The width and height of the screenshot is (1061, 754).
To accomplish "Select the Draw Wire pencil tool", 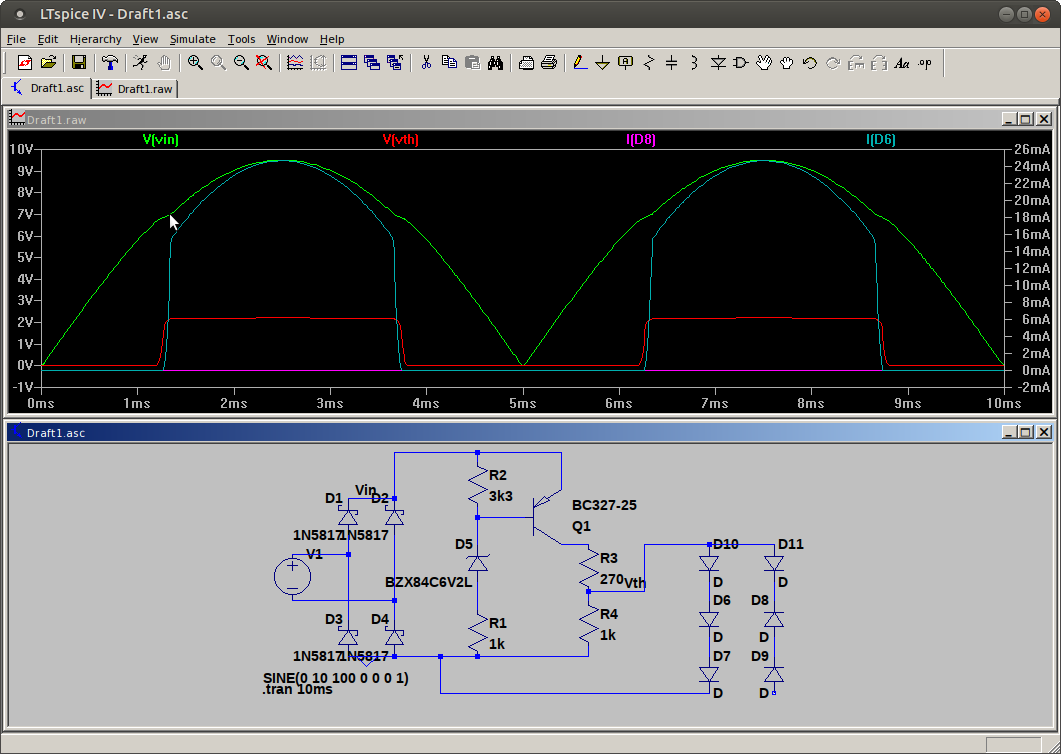I will click(580, 63).
